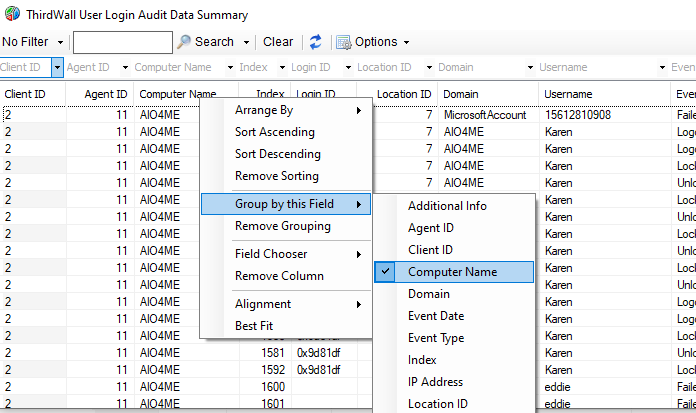Click the Options button label
This screenshot has height=413, width=696.
pos(376,42)
